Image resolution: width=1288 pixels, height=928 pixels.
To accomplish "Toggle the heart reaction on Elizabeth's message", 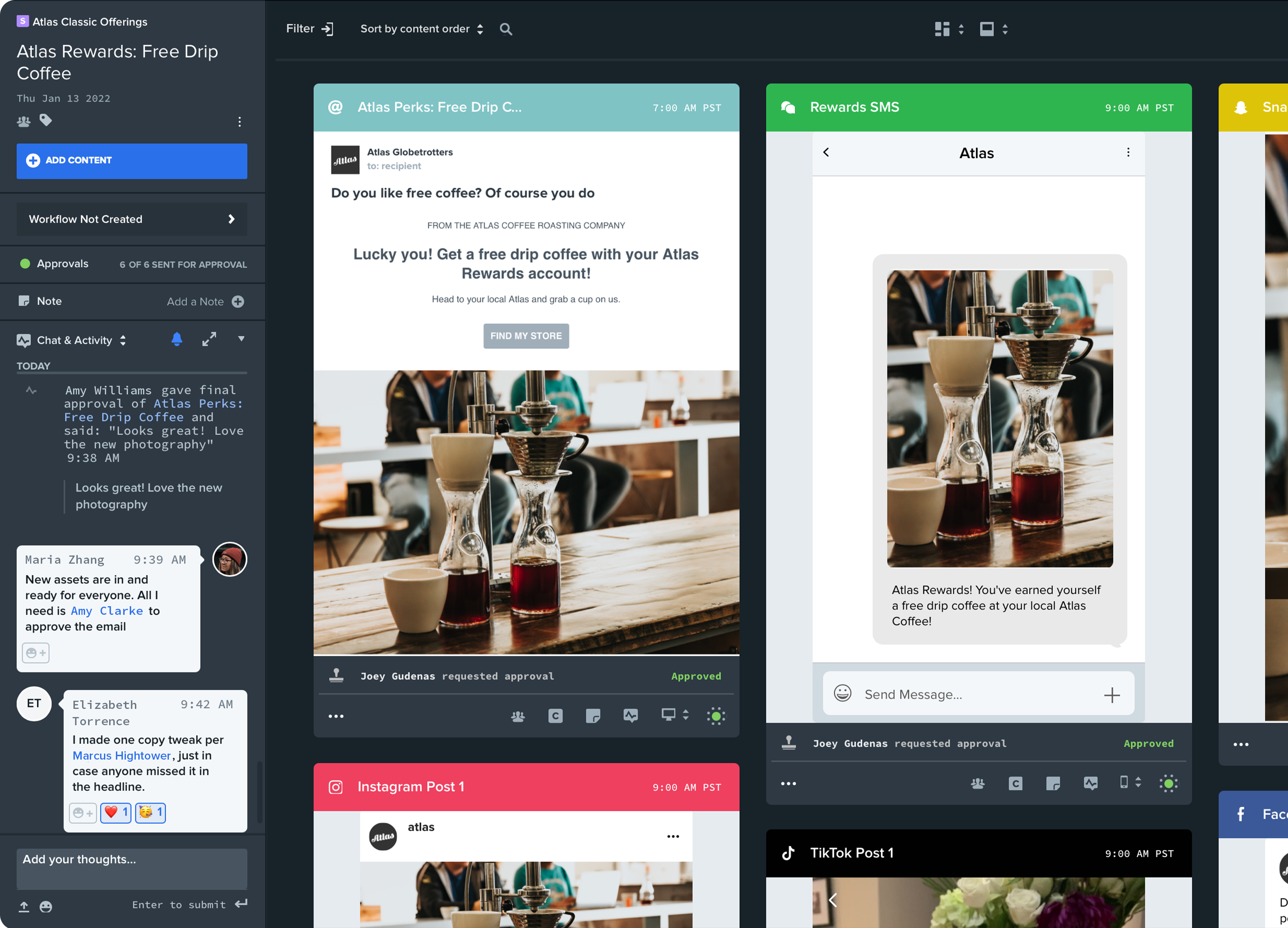I will (x=116, y=813).
